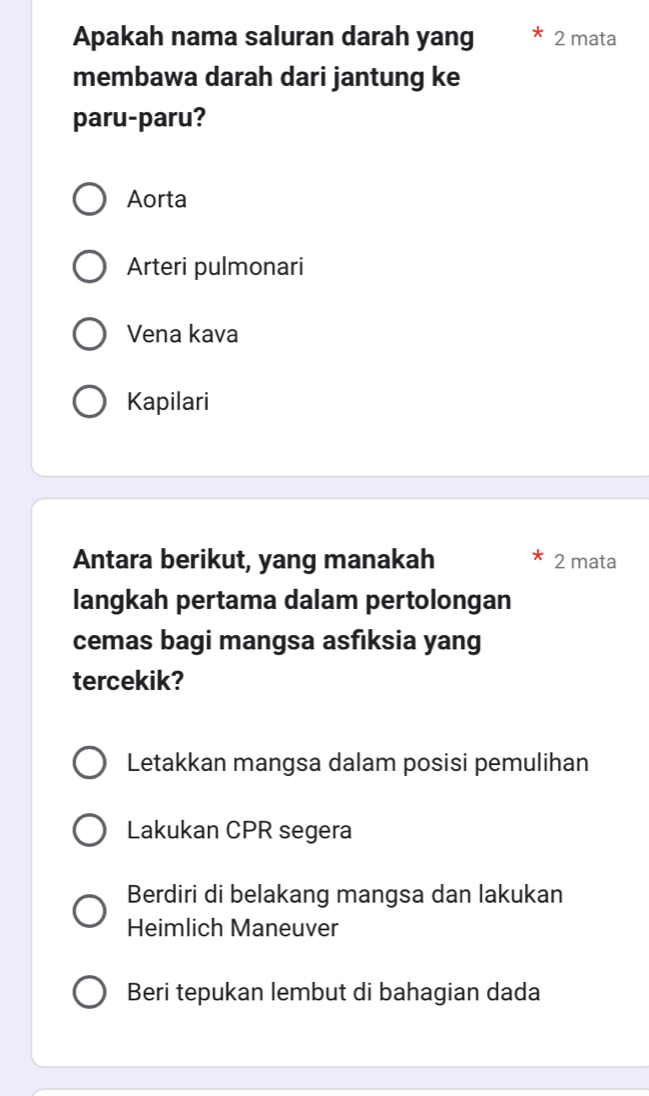Click the required asterisk on first question

click(538, 32)
